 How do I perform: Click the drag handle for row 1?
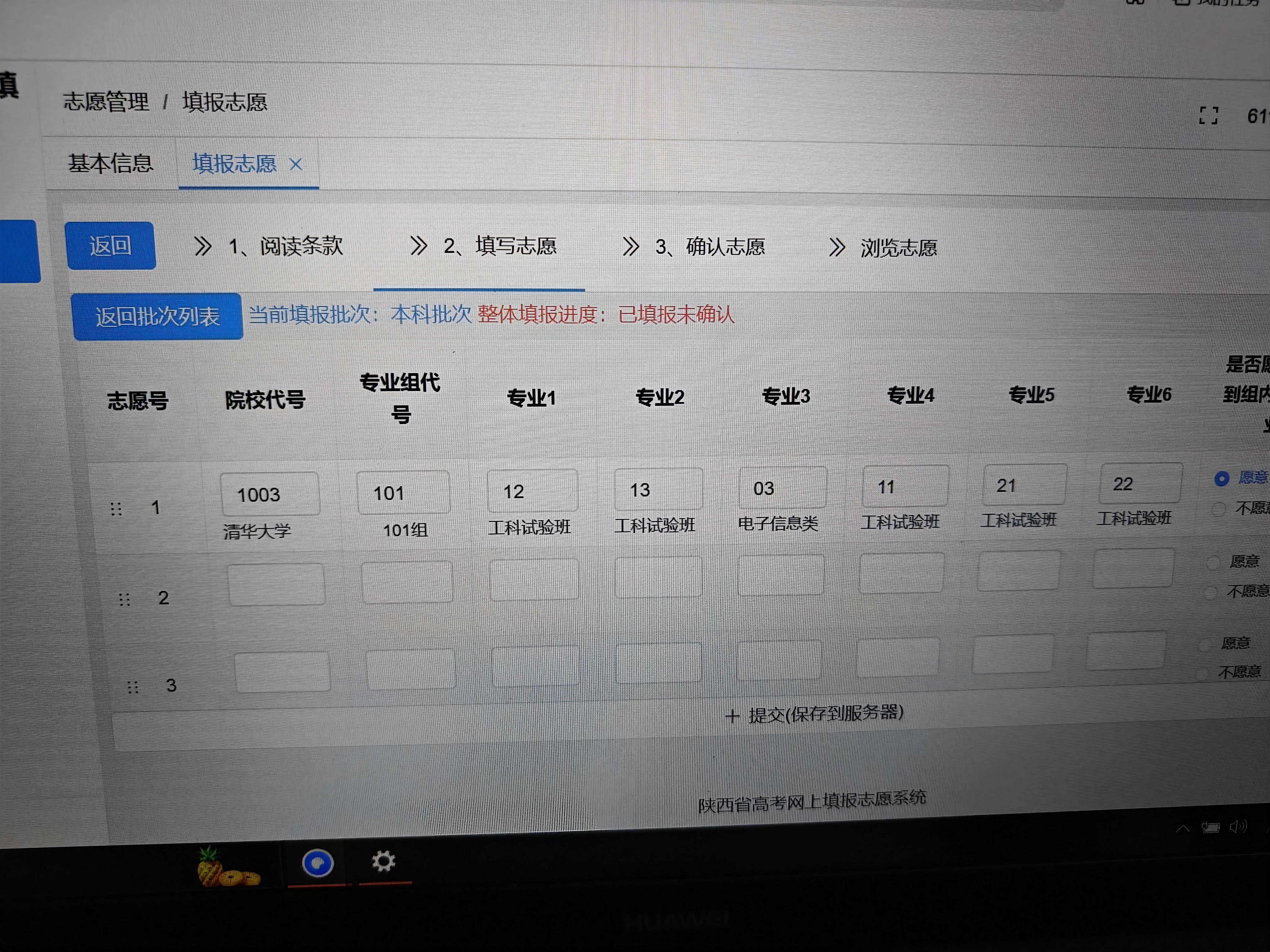point(116,509)
